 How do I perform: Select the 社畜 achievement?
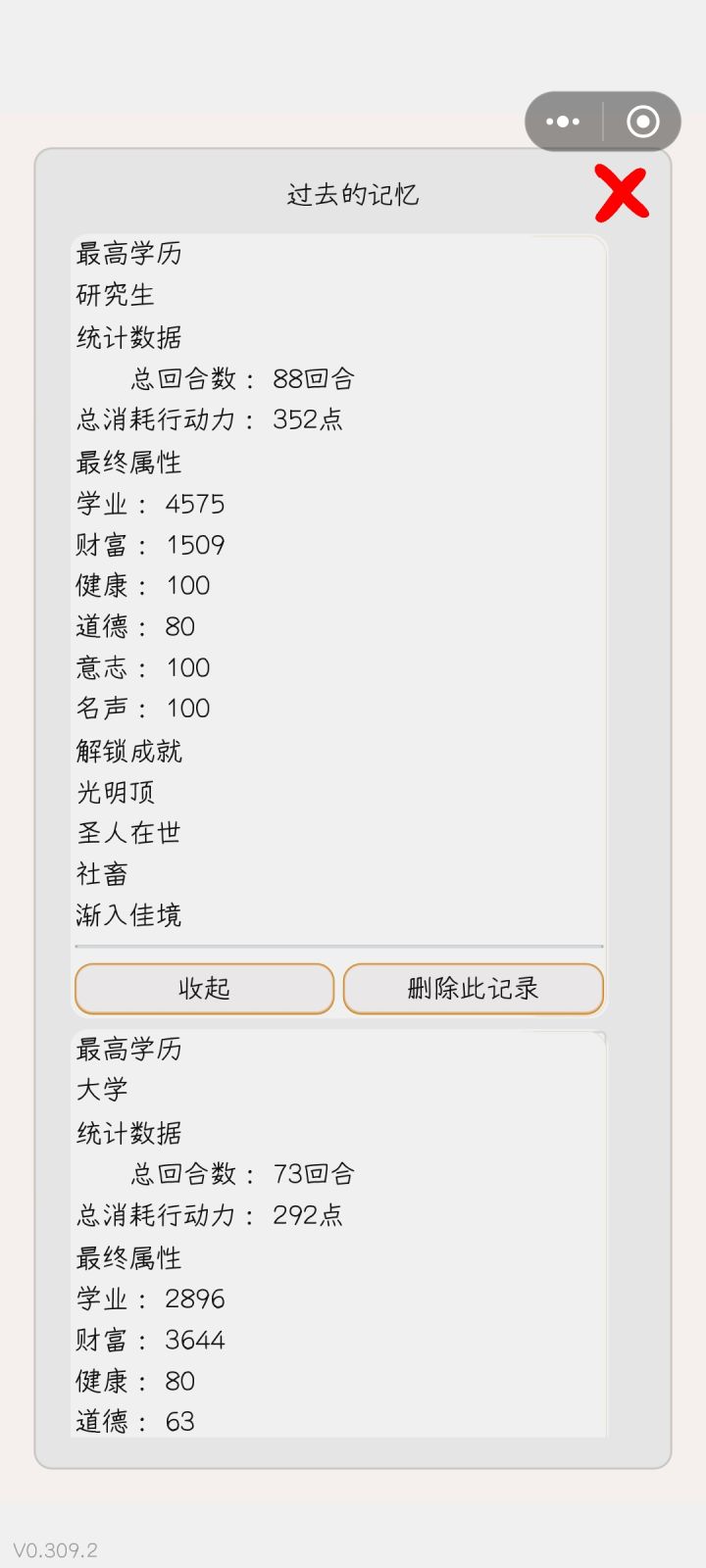click(x=102, y=874)
